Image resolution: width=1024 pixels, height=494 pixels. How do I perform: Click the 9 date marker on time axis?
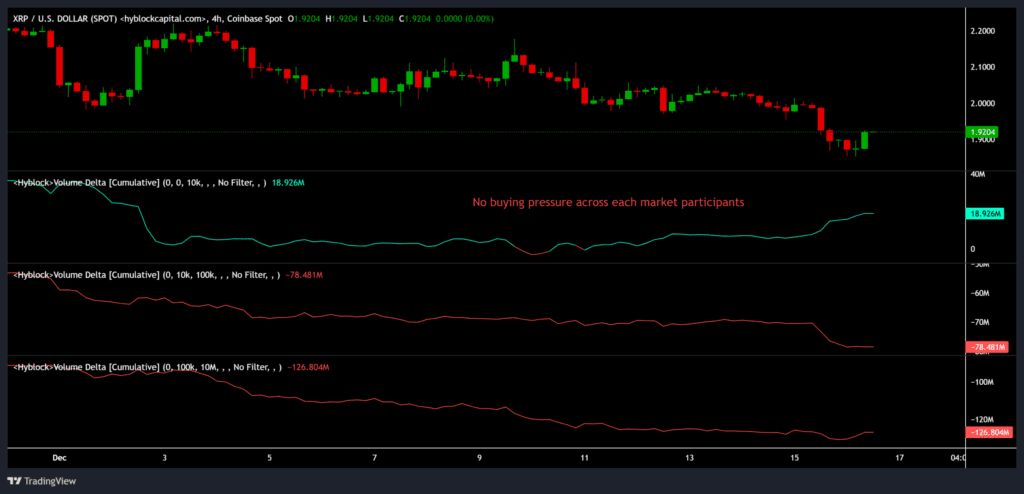[479, 457]
